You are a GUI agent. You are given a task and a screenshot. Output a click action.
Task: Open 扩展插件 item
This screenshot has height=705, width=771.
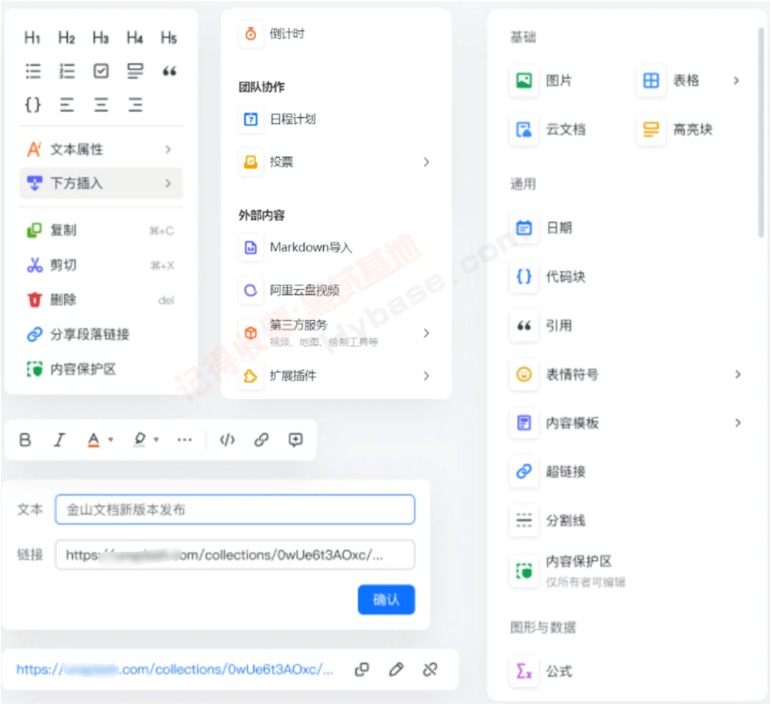tap(336, 376)
